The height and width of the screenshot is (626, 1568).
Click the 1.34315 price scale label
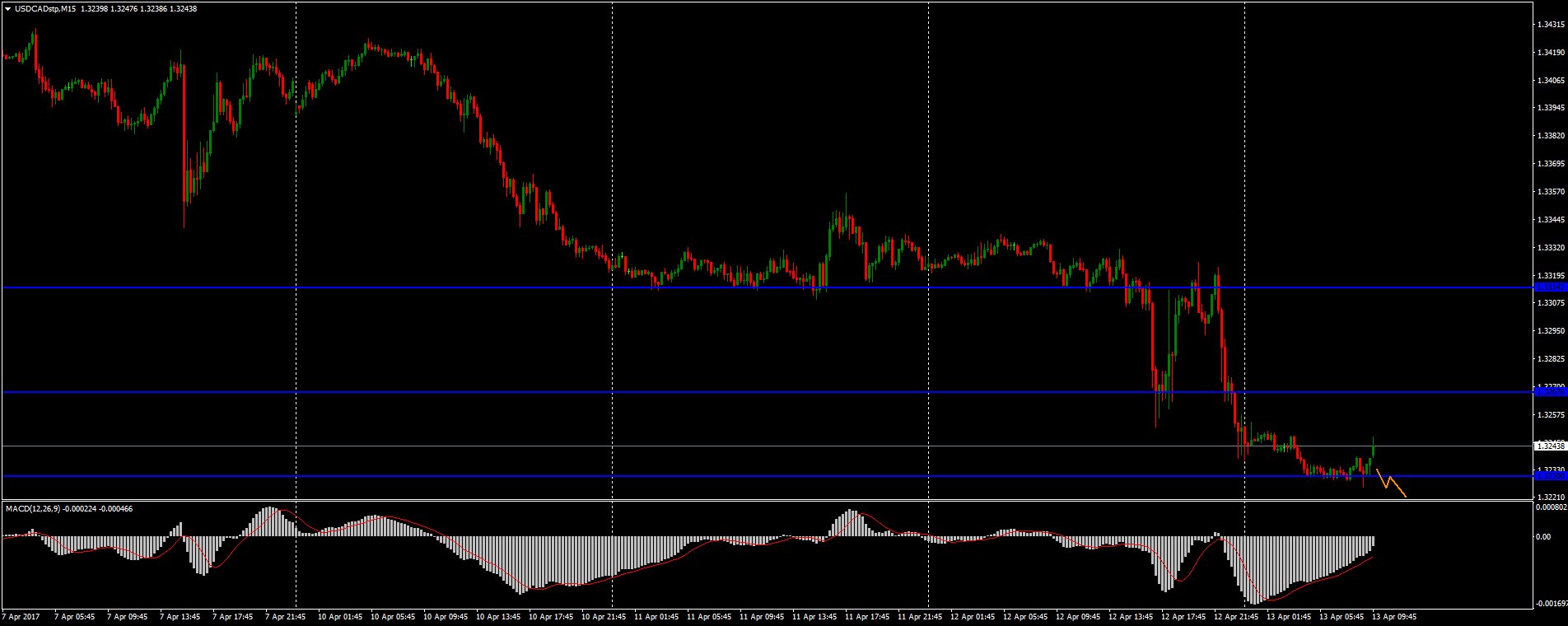pyautogui.click(x=1550, y=25)
